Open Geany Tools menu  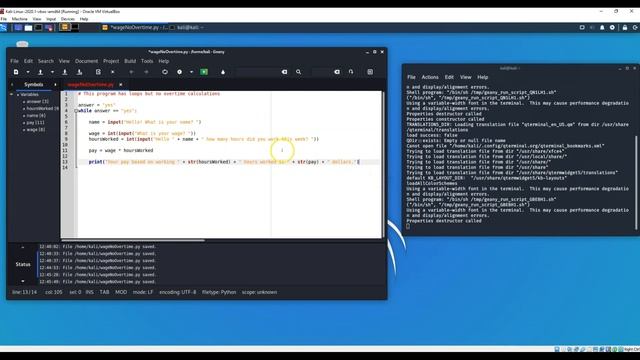[147, 61]
